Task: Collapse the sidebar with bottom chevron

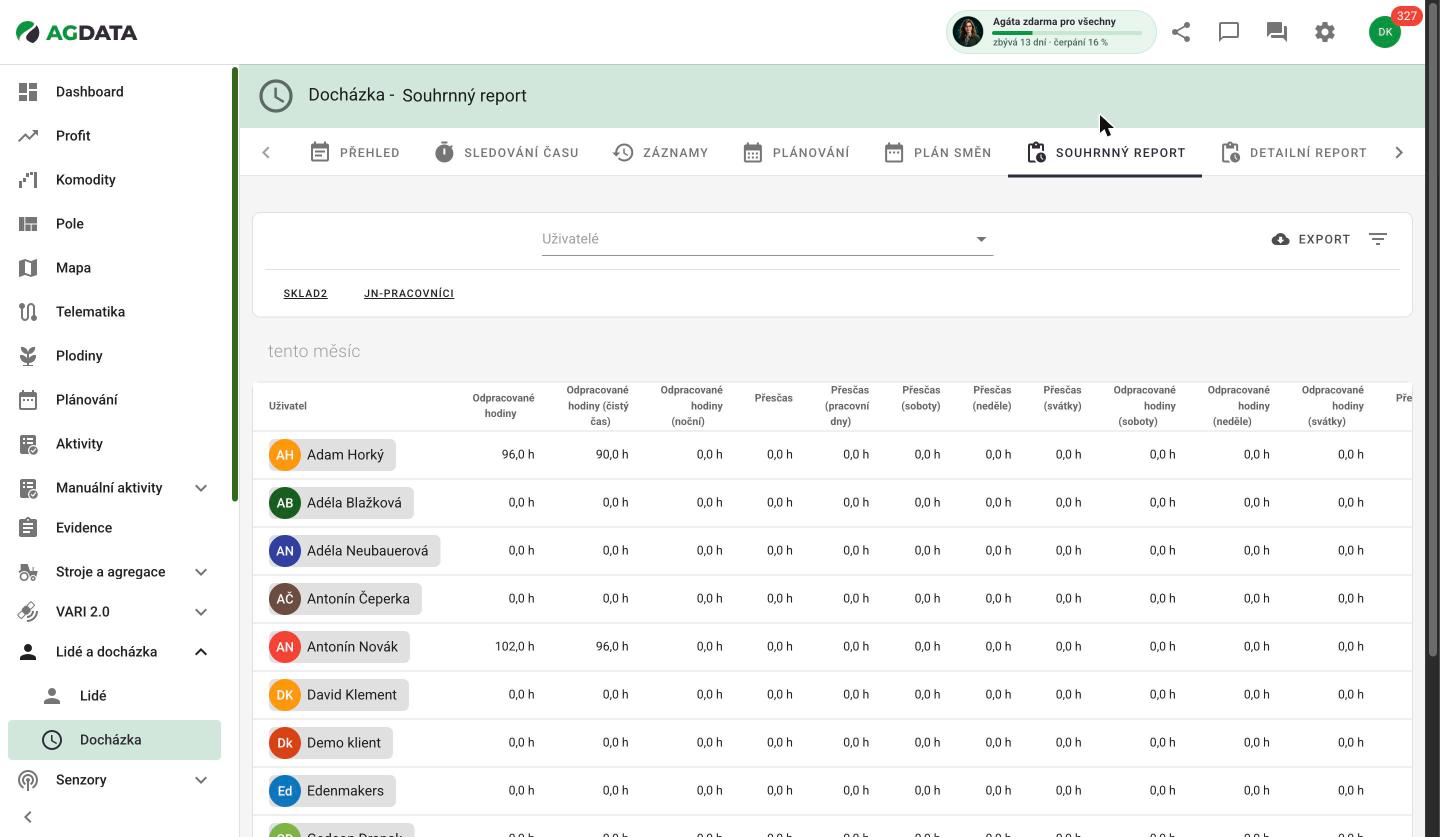Action: 28,817
